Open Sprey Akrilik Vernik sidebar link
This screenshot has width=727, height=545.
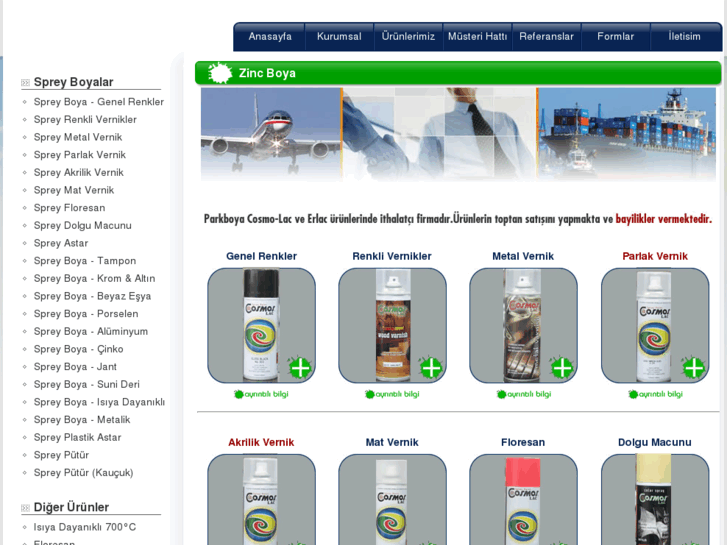(x=79, y=172)
